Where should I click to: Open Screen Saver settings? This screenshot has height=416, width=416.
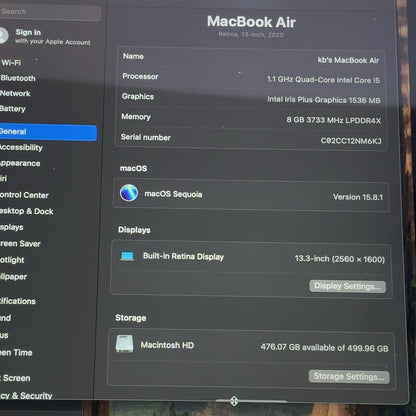tap(20, 244)
